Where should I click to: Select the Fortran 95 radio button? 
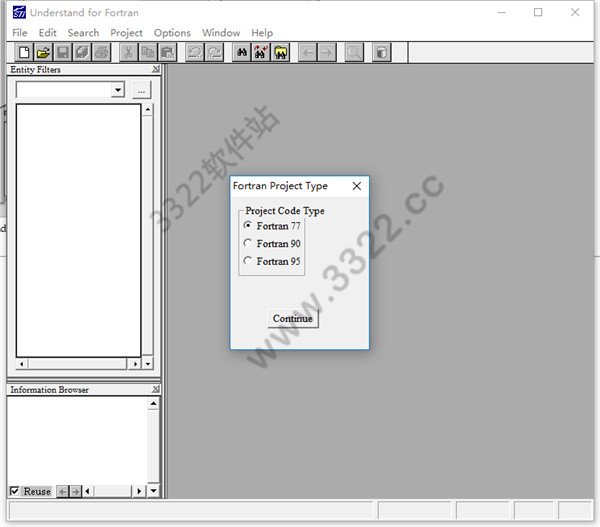pos(248,261)
